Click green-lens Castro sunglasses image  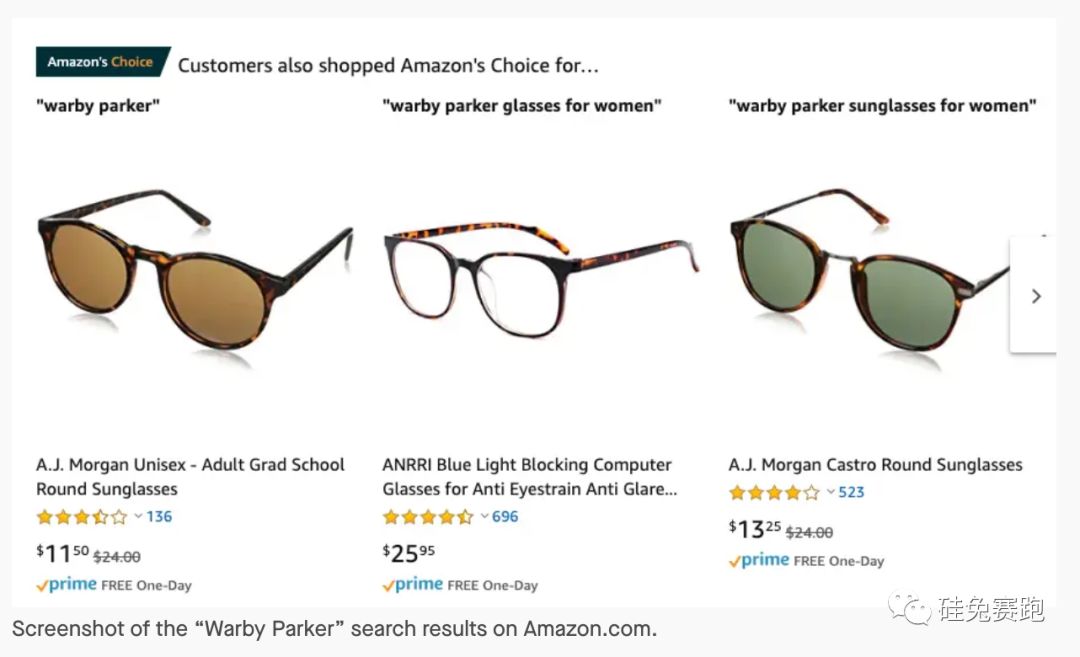click(870, 270)
